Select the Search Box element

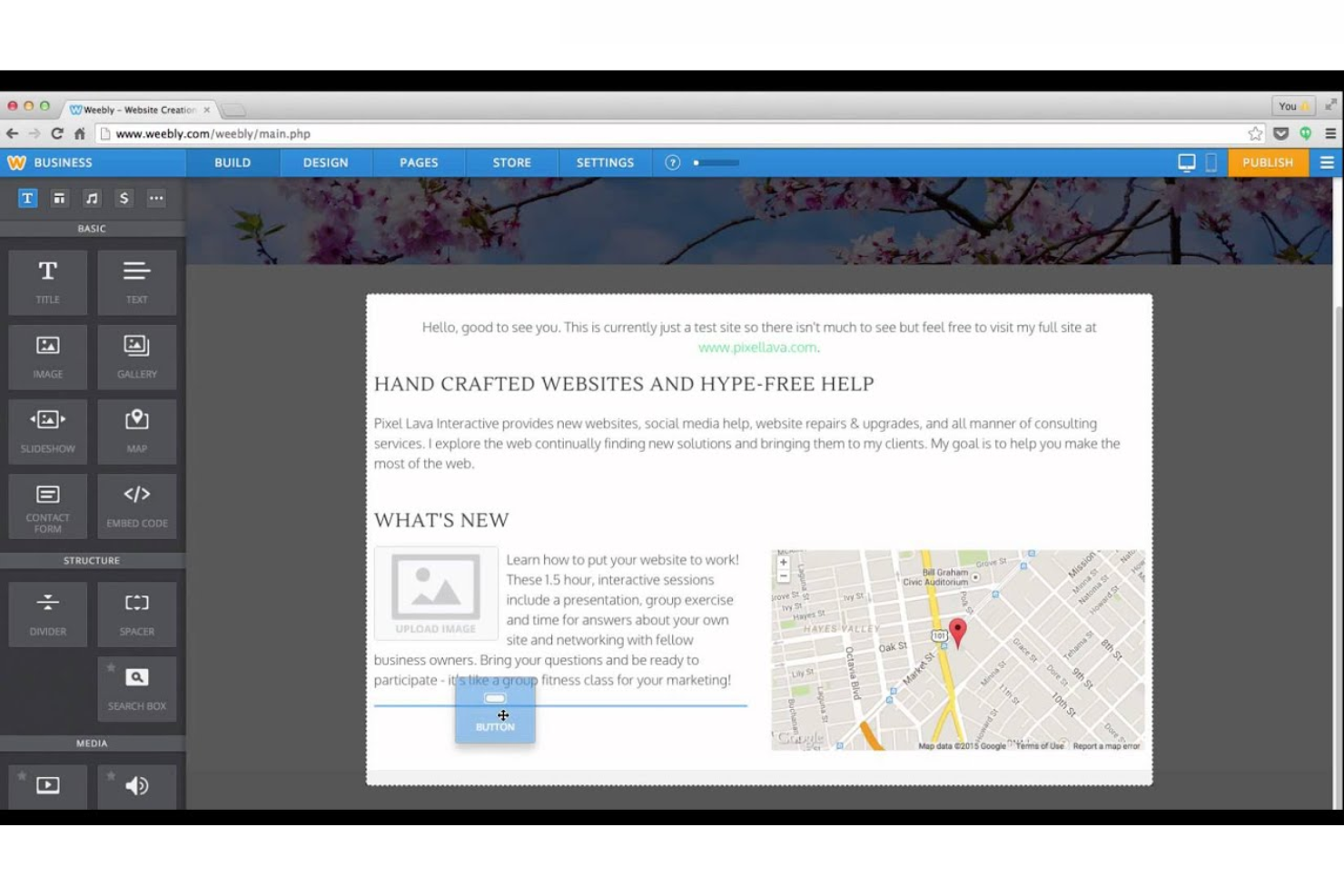click(x=136, y=687)
